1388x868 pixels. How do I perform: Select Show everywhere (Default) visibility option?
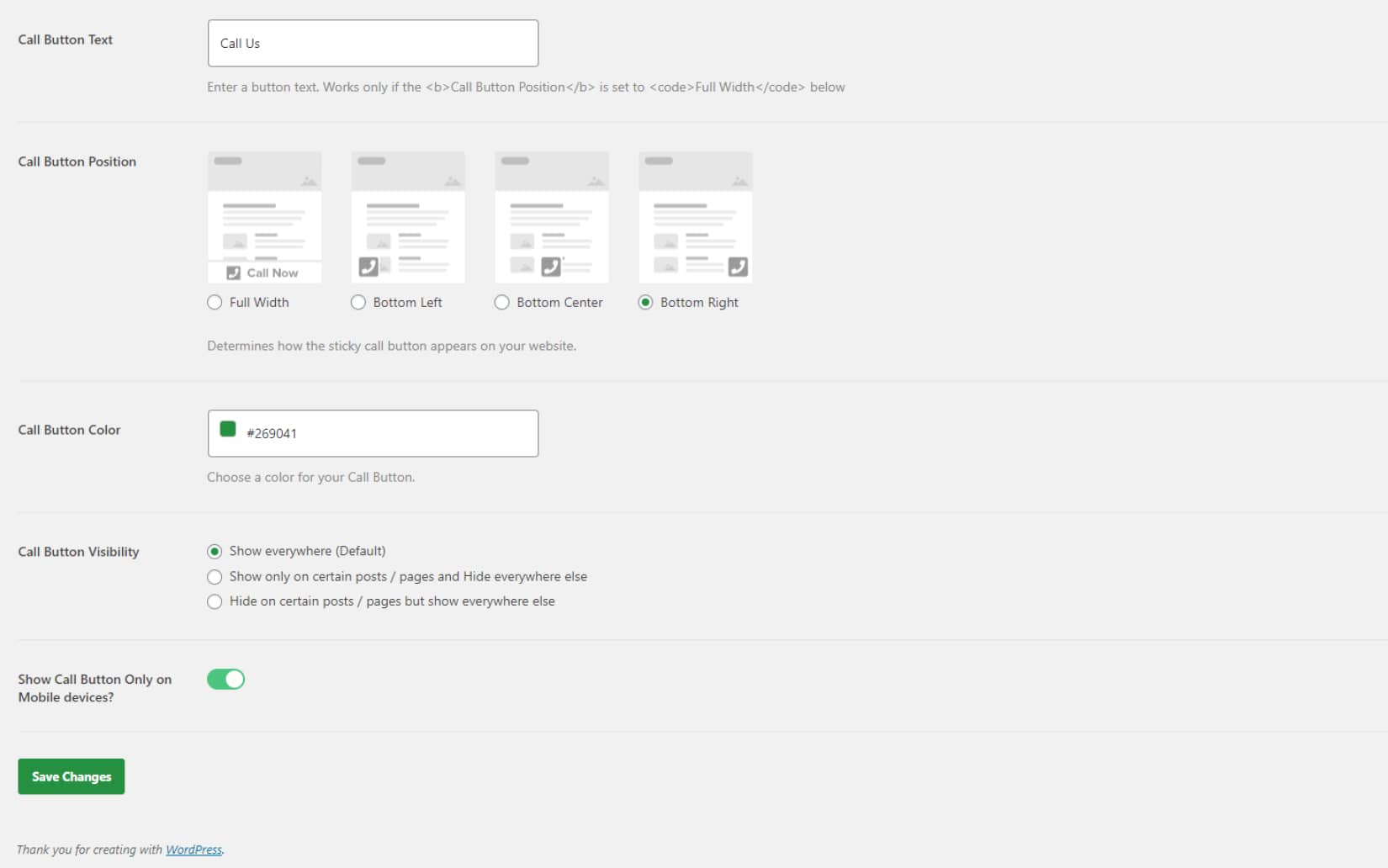(x=215, y=552)
